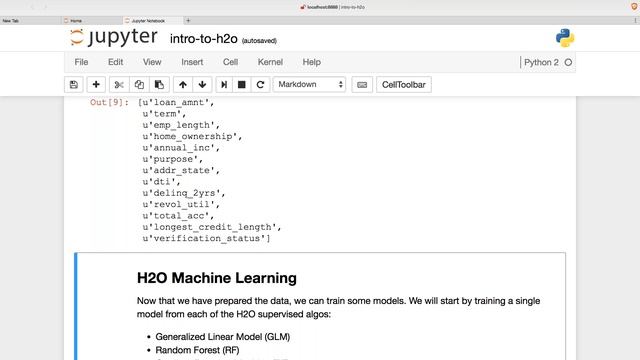Switch to the New Tab browser tab

click(x=31, y=20)
